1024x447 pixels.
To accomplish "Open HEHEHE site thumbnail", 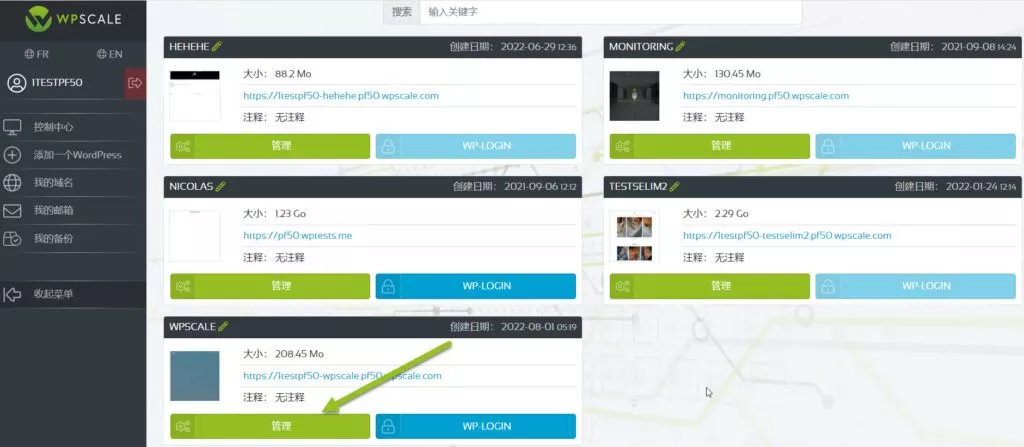I will click(x=195, y=95).
